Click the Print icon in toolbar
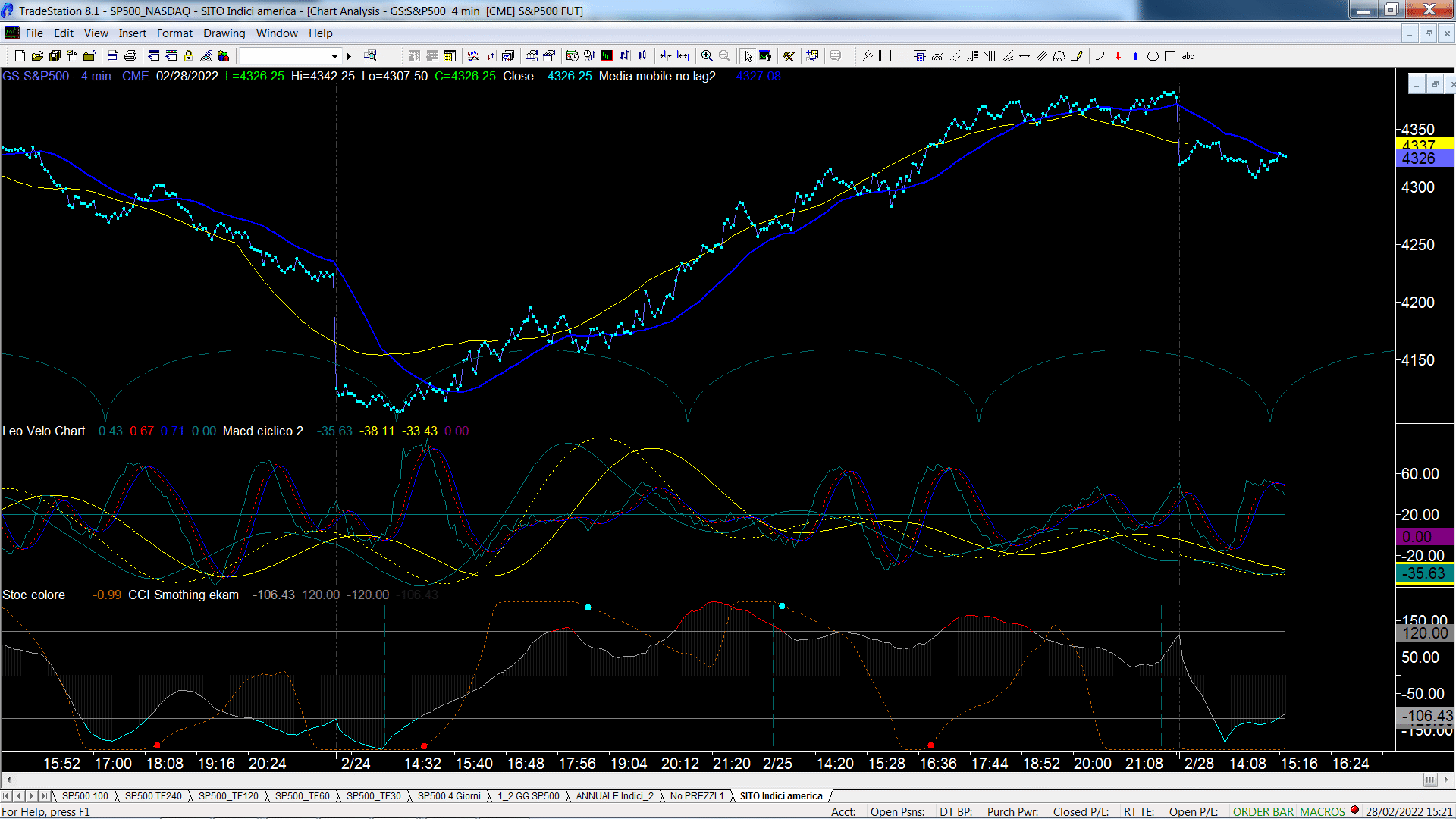The image size is (1456, 819). 130,56
